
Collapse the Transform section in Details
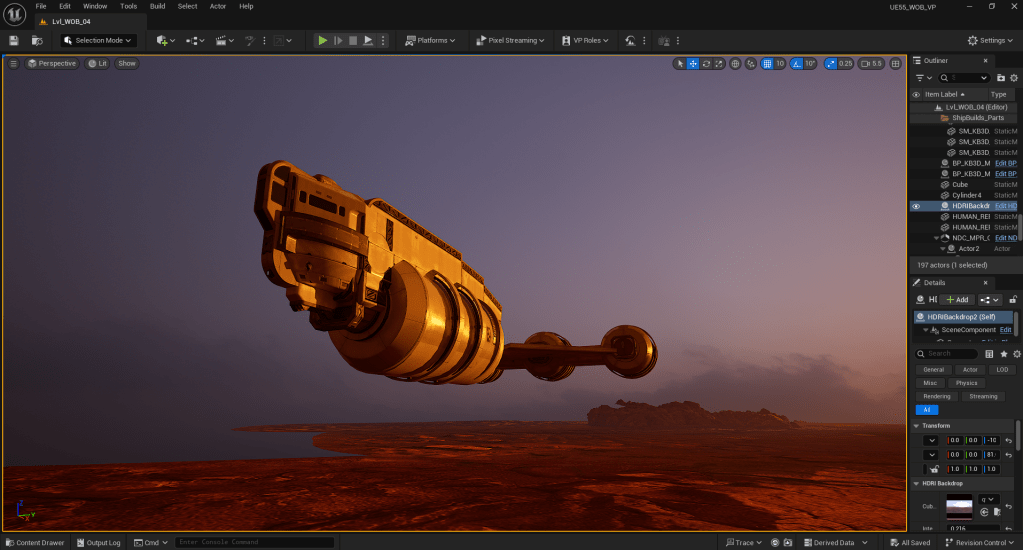(x=916, y=426)
